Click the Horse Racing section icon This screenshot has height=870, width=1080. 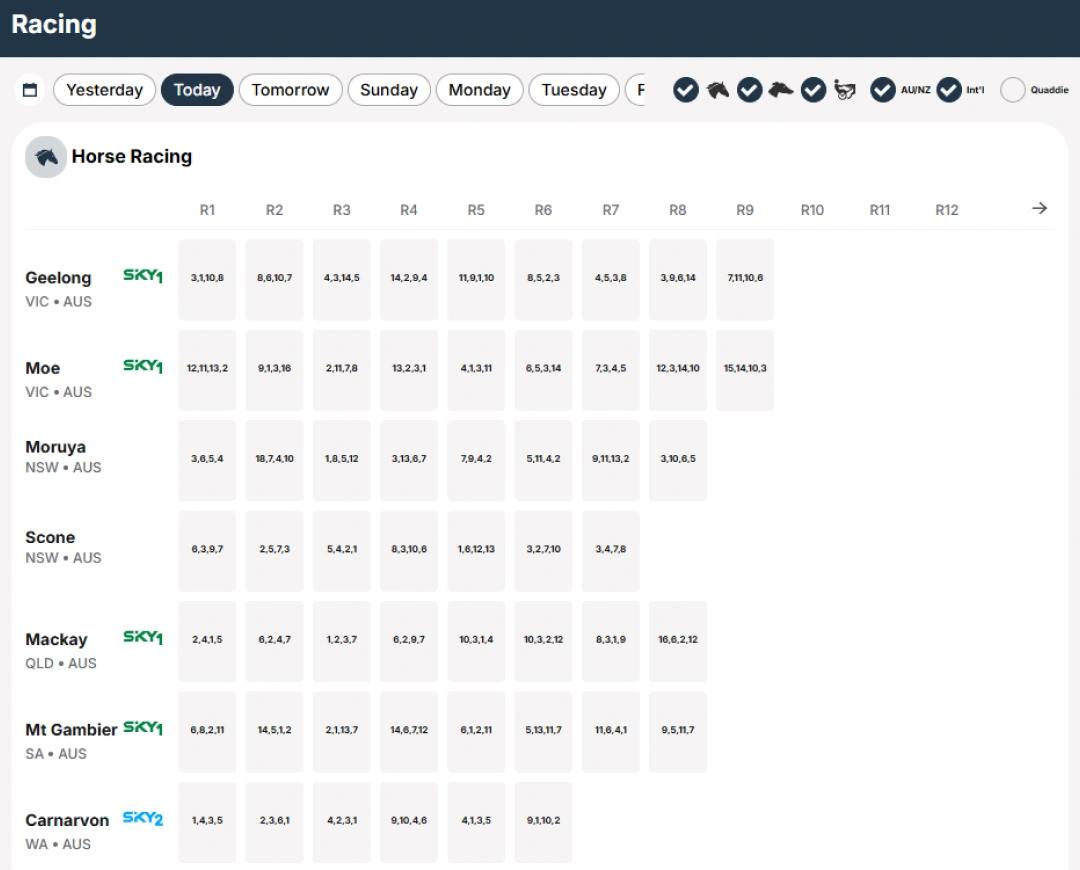pyautogui.click(x=46, y=157)
